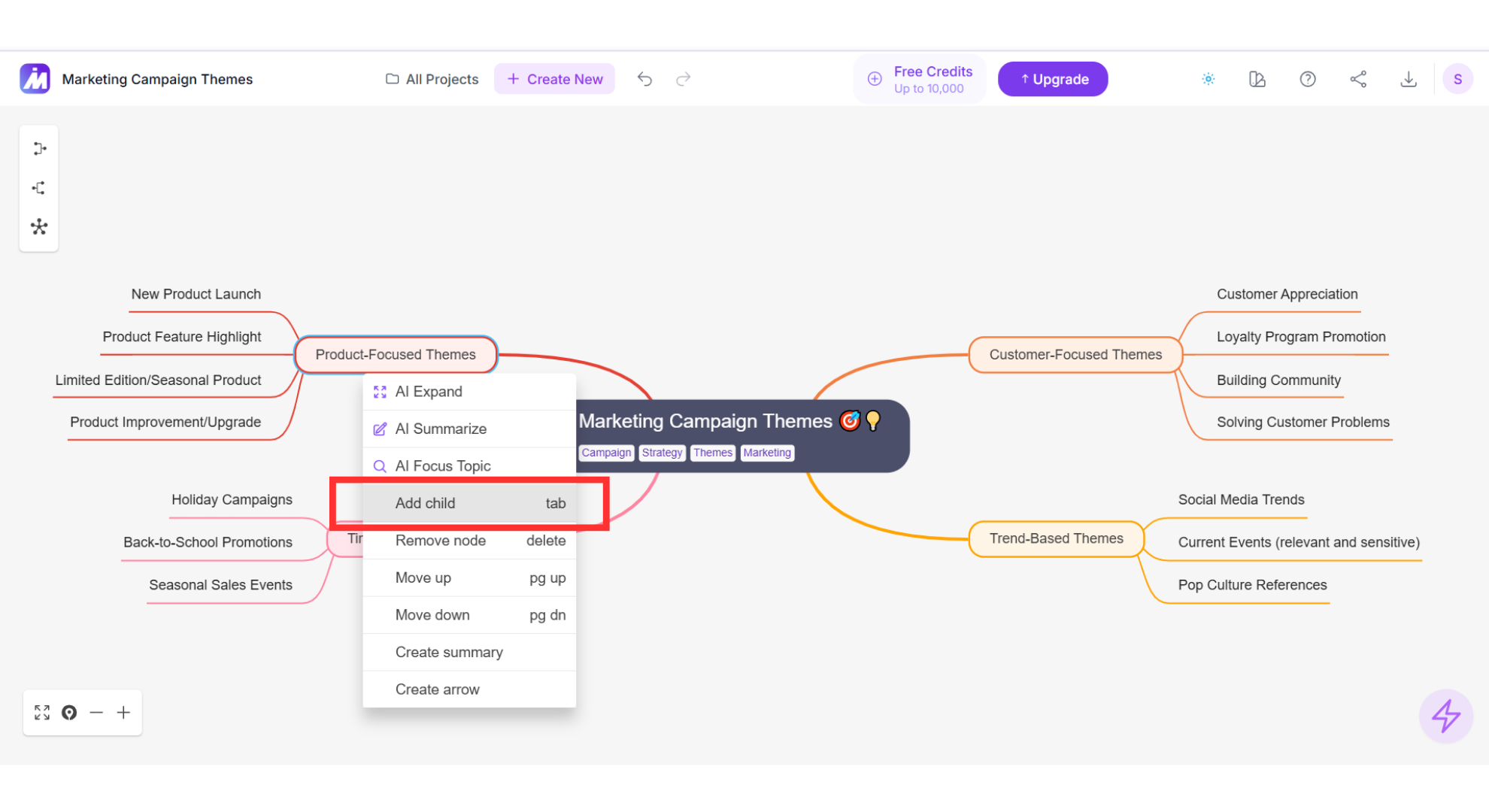Open Free Credits offer
1489x812 pixels.
920,79
